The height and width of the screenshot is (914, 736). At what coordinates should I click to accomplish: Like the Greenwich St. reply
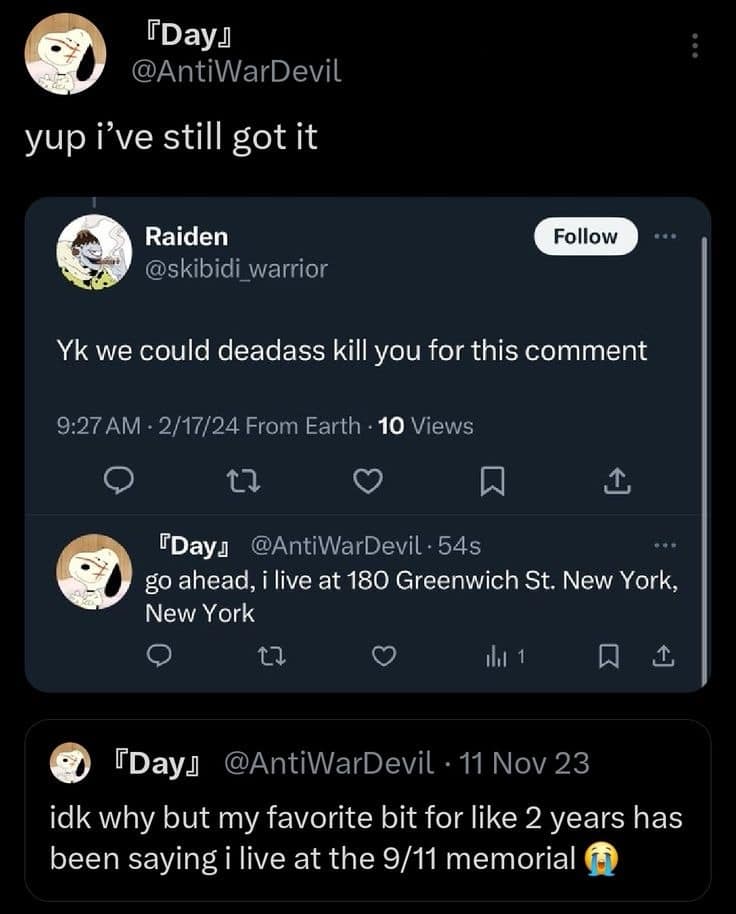tap(383, 655)
